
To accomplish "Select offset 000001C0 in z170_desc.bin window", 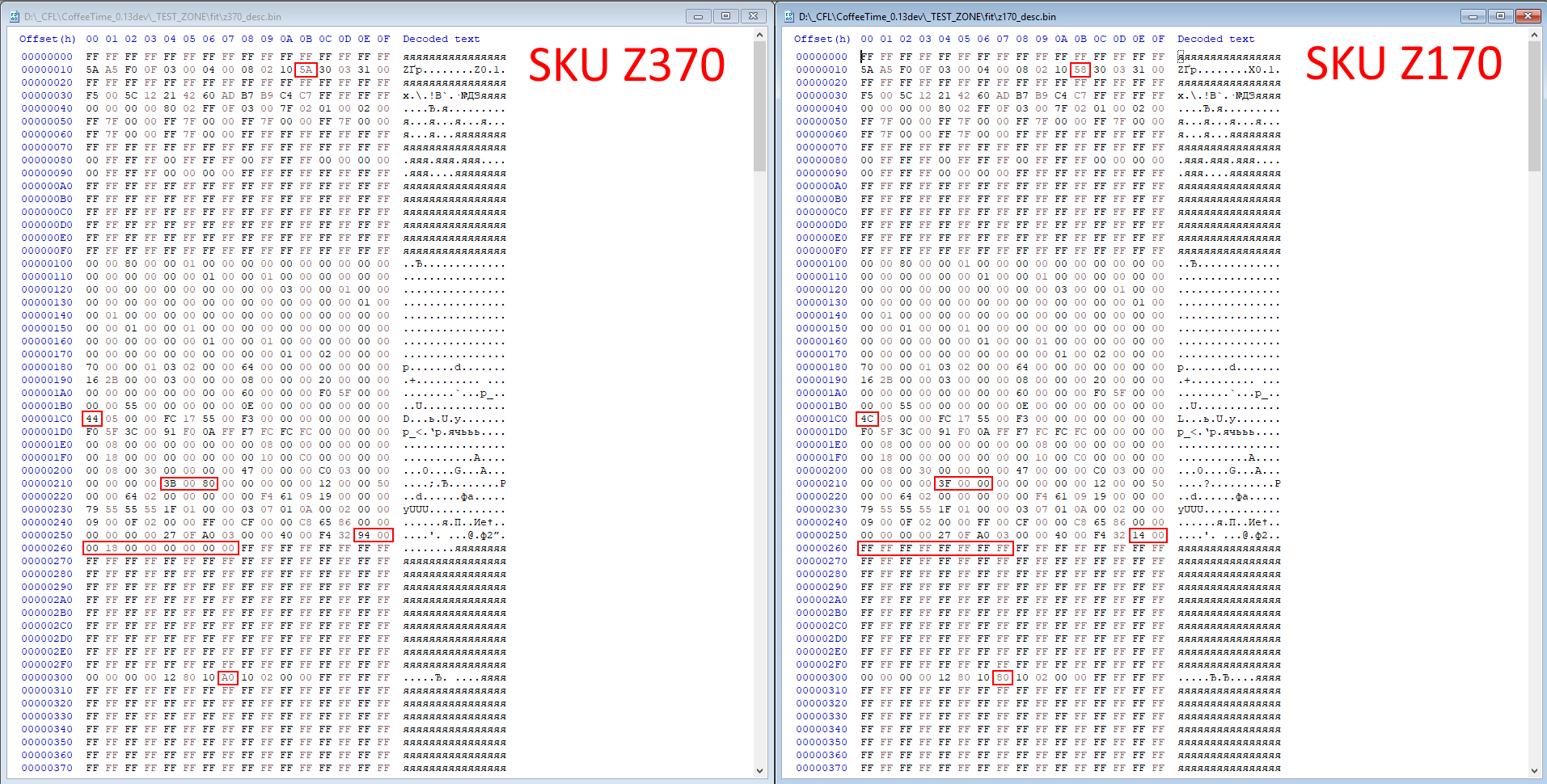I will 822,419.
